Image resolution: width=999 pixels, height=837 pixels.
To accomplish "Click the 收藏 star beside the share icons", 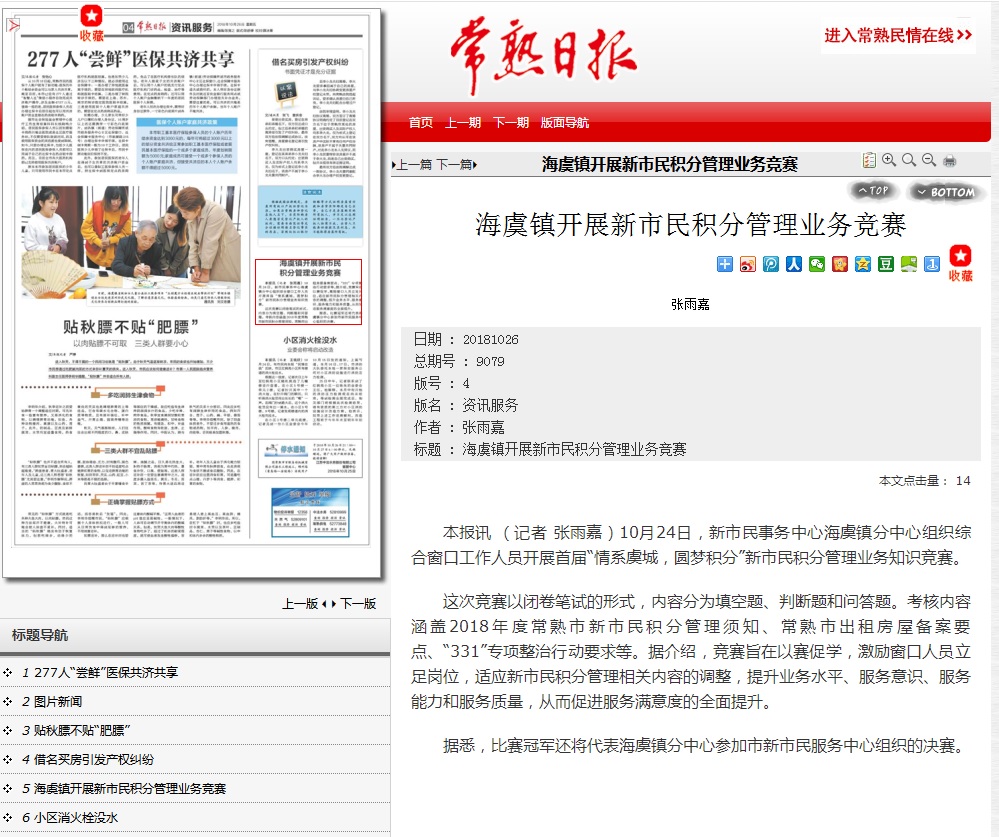I will (960, 263).
